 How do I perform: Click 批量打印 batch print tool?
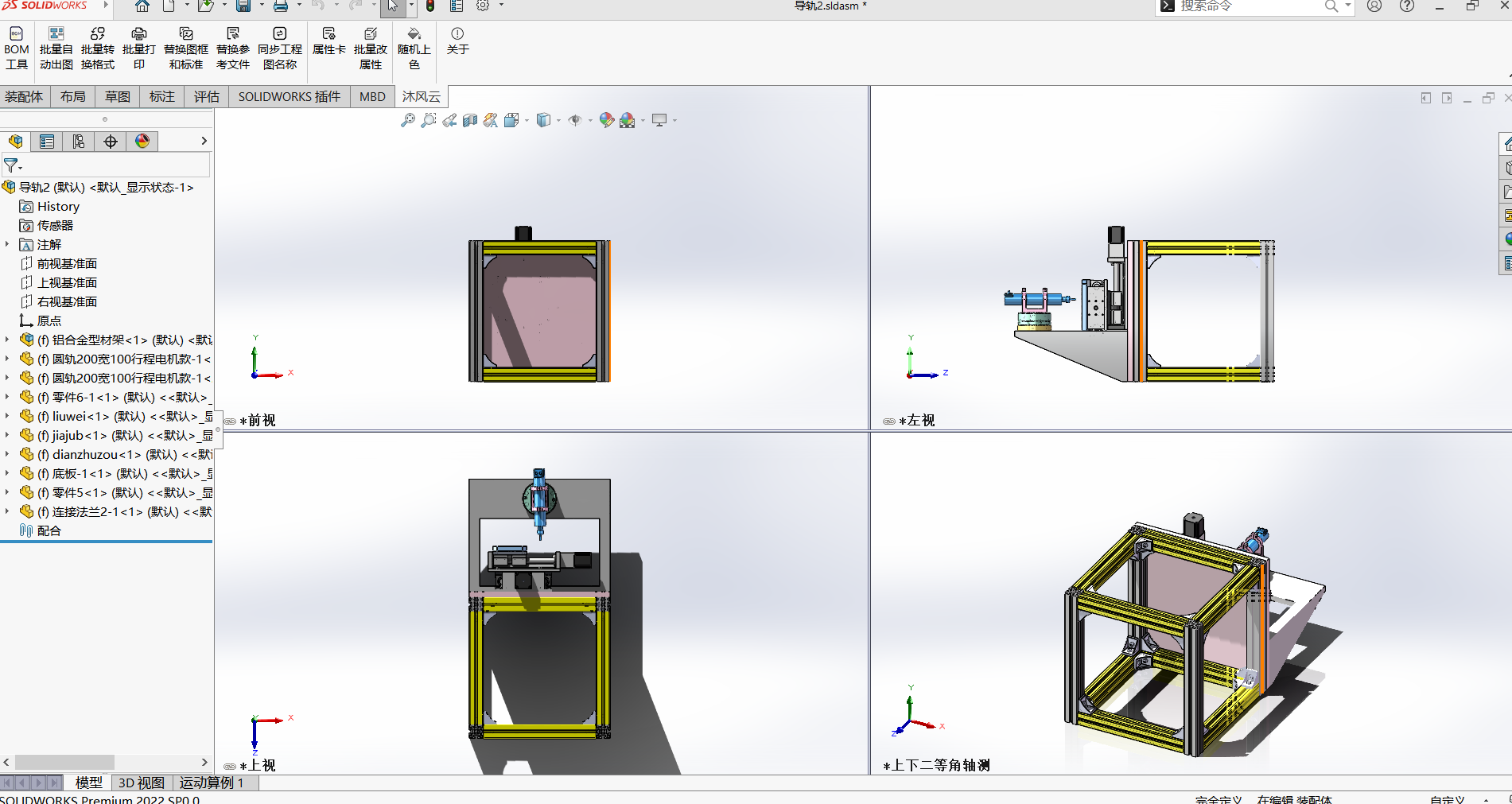pos(139,48)
